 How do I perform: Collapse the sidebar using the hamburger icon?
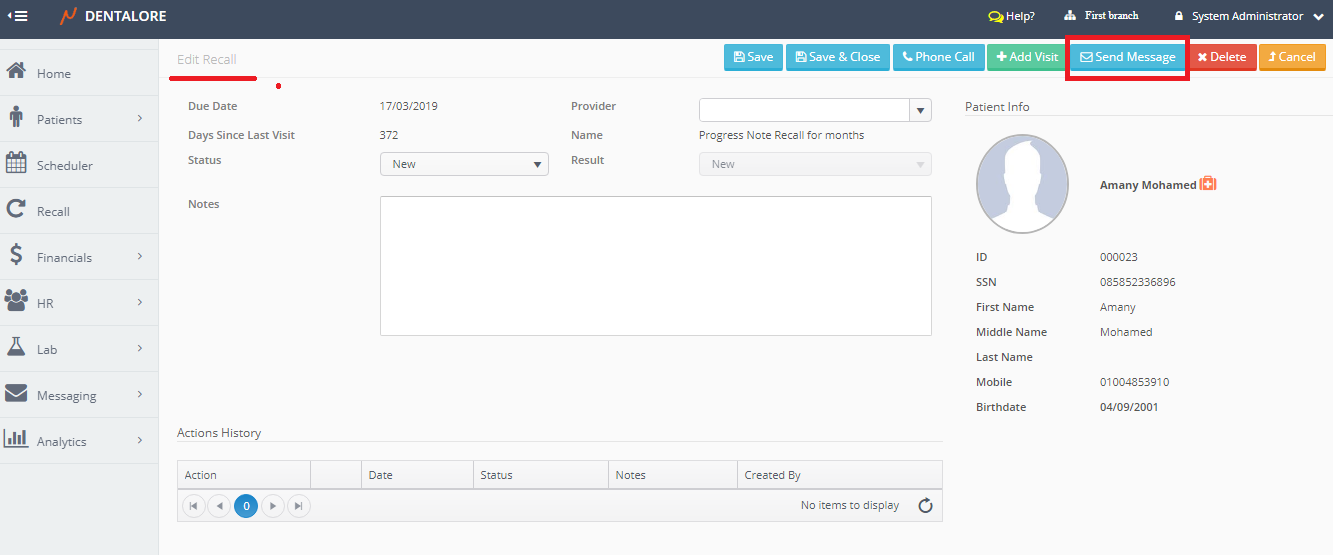[18, 16]
